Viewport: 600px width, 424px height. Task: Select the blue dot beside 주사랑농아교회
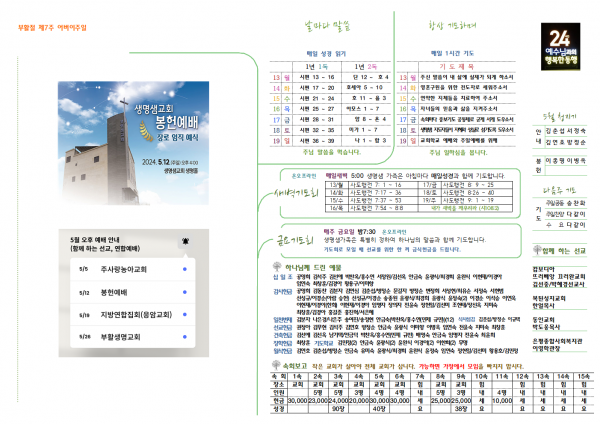pyautogui.click(x=185, y=269)
